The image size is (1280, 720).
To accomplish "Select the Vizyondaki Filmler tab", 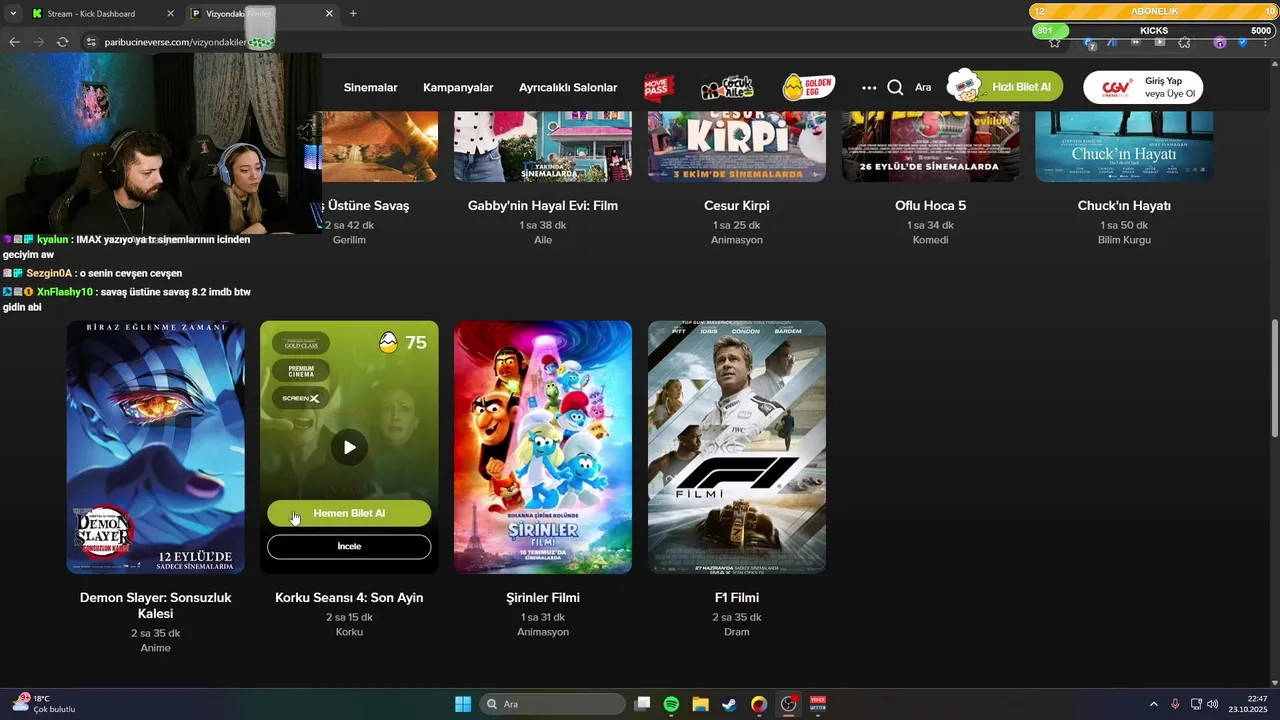I will [x=260, y=13].
